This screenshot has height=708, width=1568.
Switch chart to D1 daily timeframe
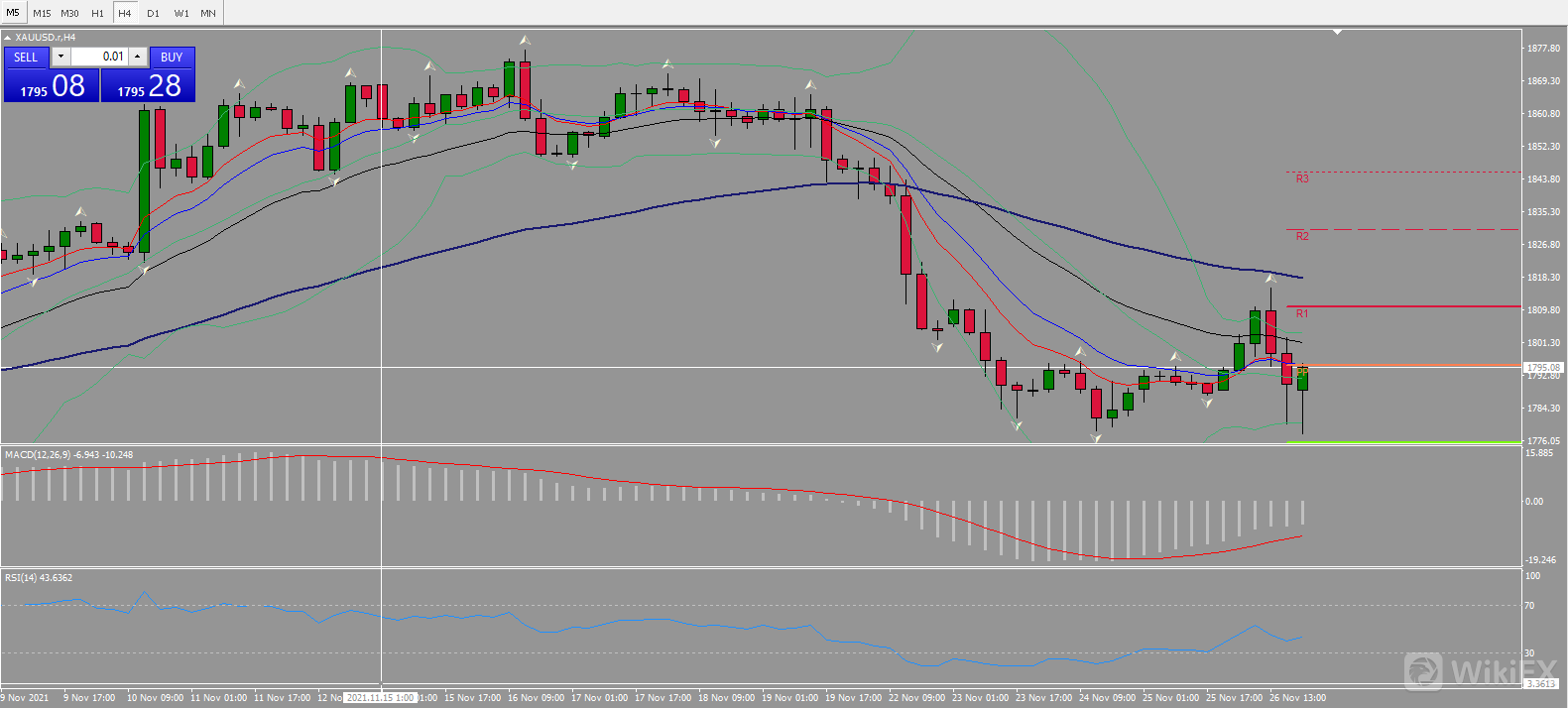click(x=153, y=13)
